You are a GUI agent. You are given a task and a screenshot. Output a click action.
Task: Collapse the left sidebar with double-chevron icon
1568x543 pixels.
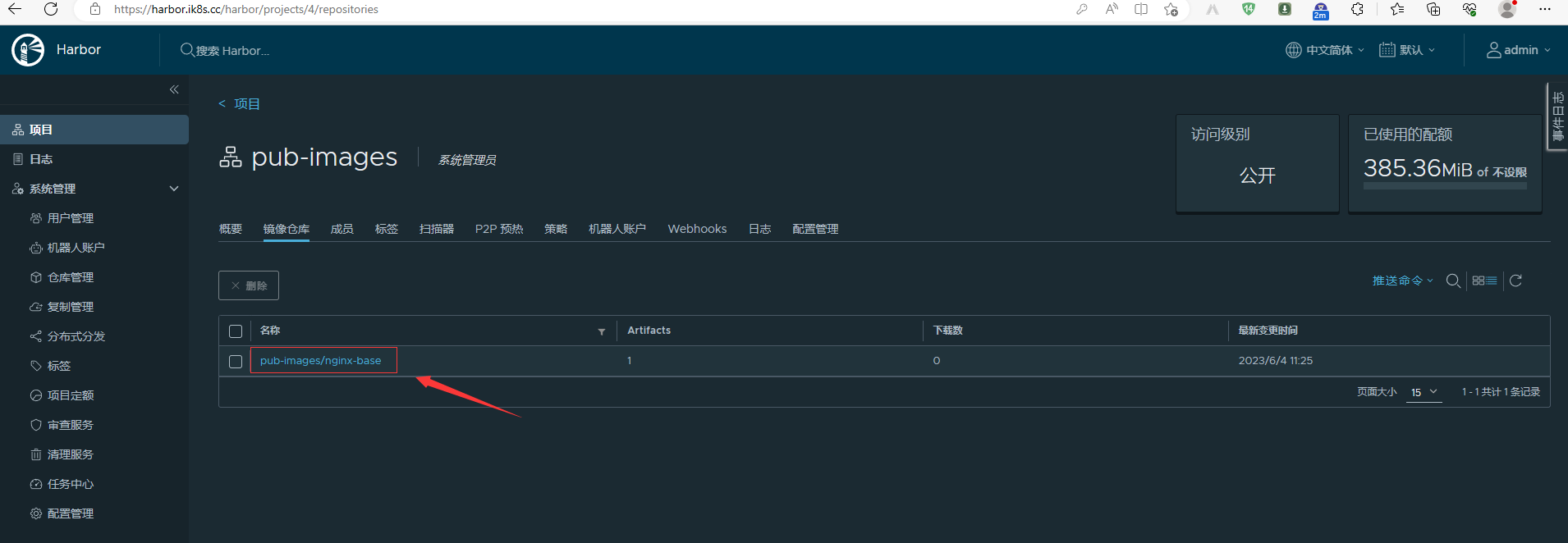(174, 89)
